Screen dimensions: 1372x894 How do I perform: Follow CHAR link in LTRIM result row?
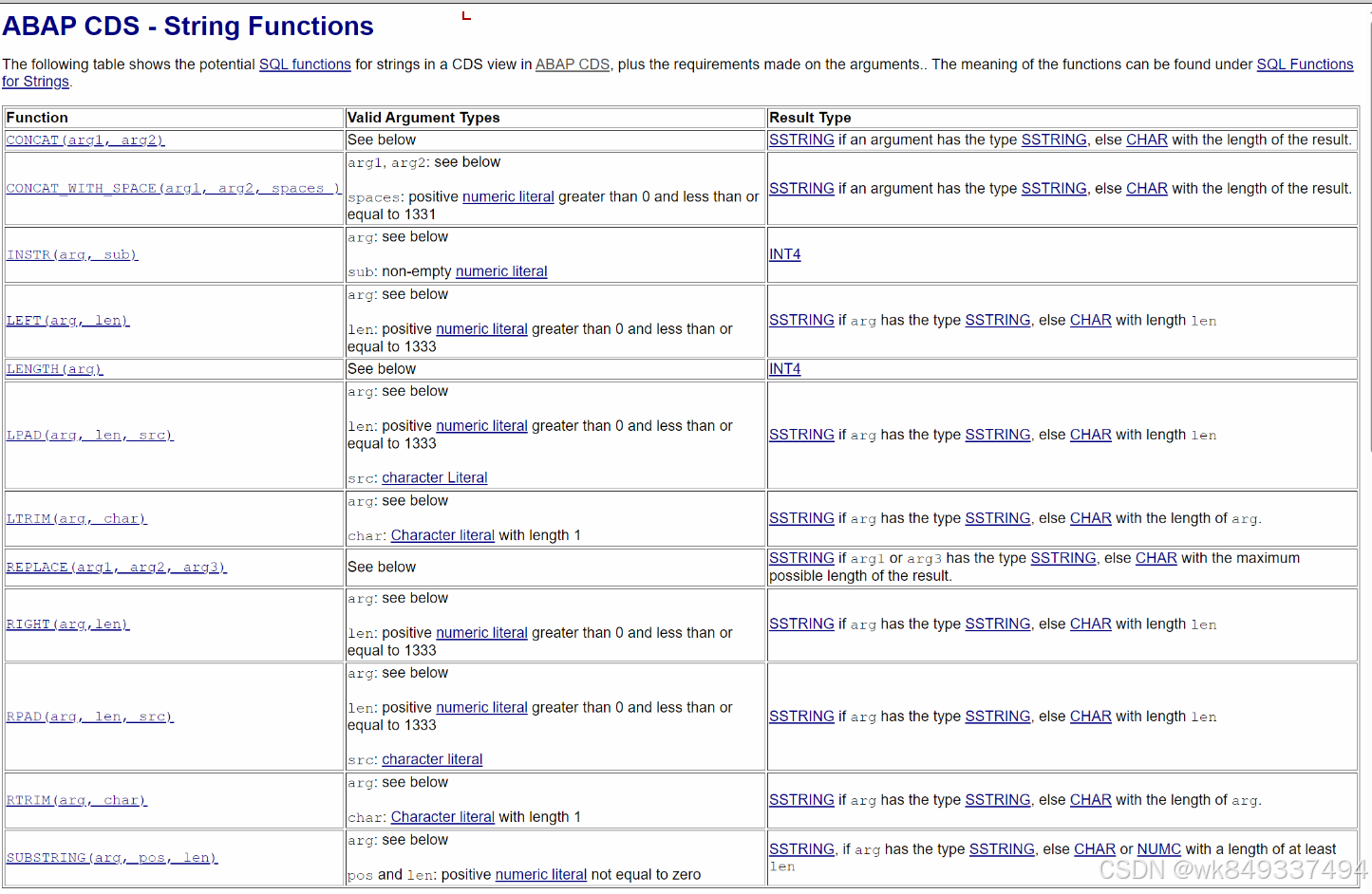click(x=1091, y=518)
